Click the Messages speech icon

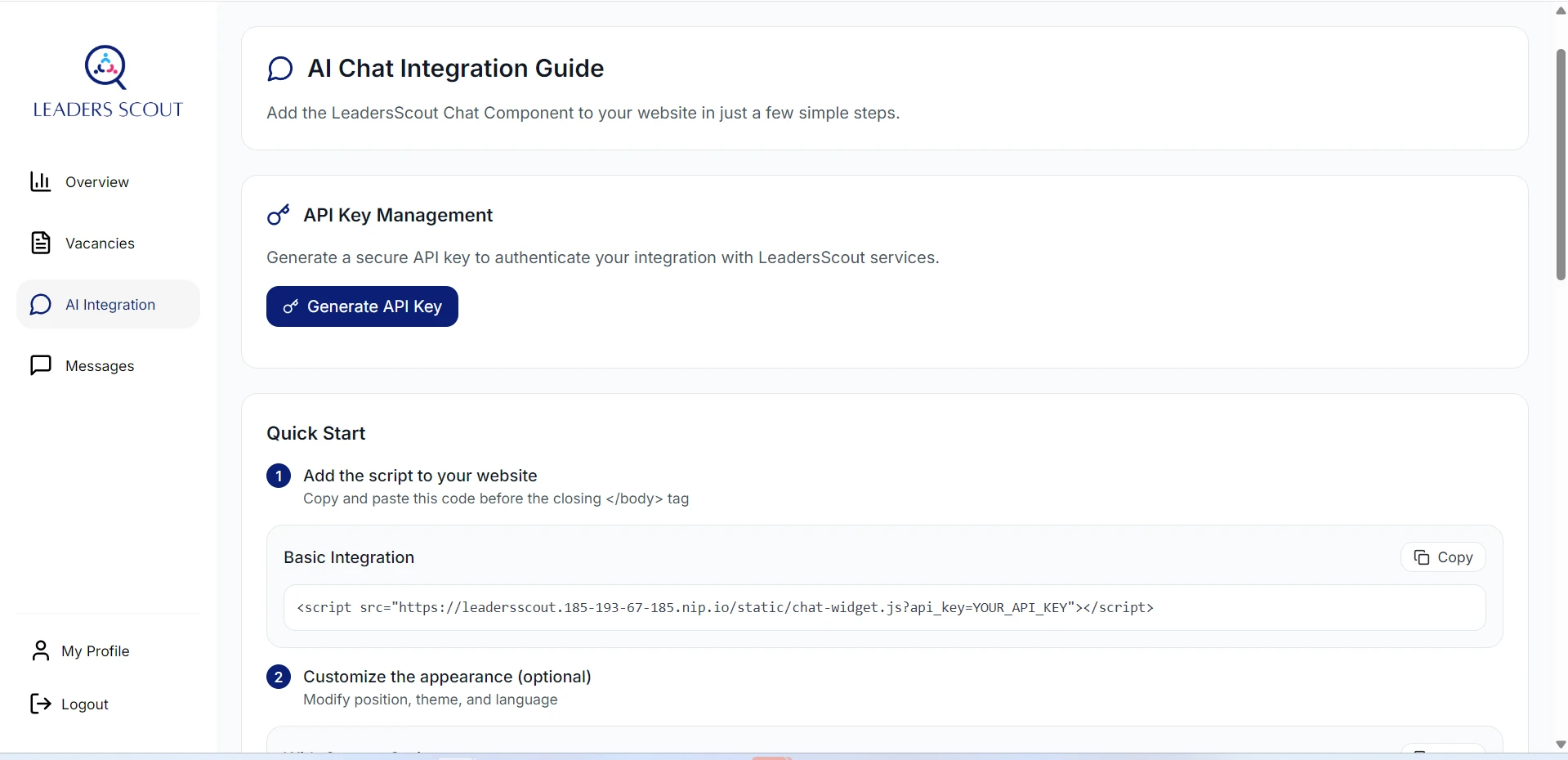41,365
